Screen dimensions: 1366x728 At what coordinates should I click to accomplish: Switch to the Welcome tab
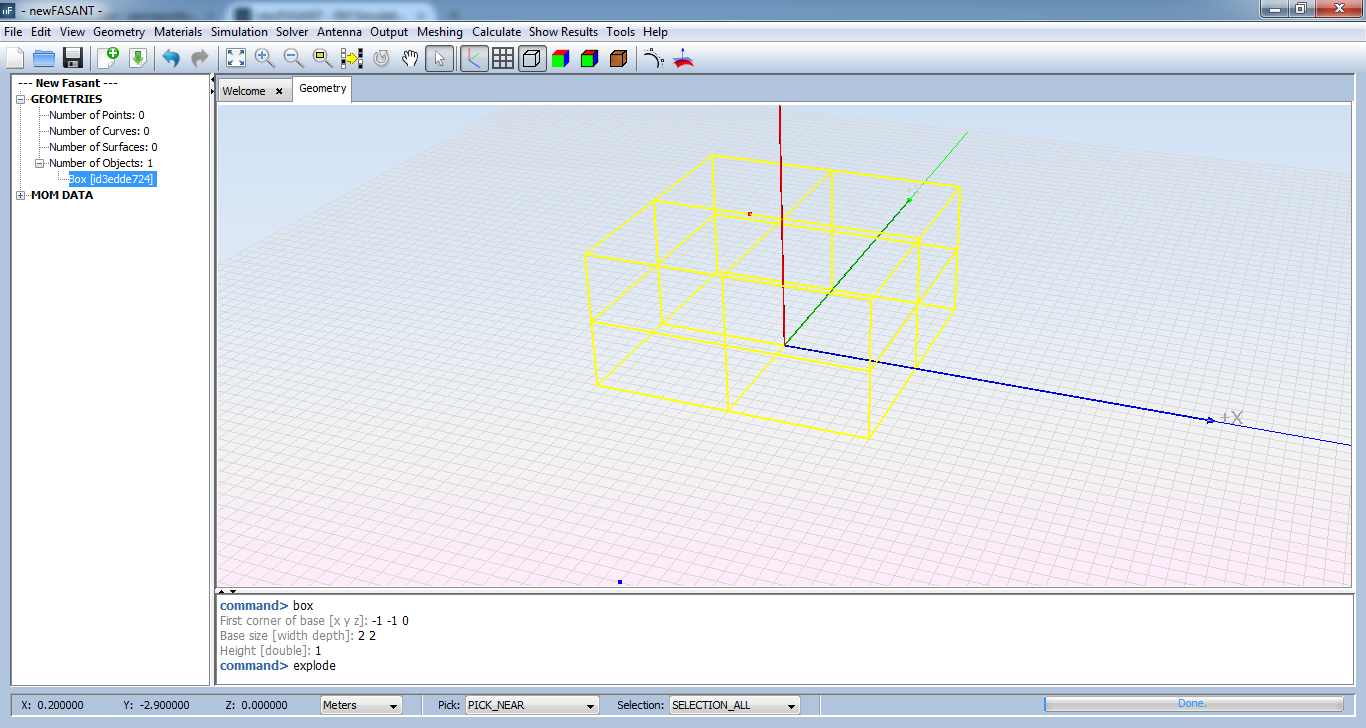(x=244, y=91)
